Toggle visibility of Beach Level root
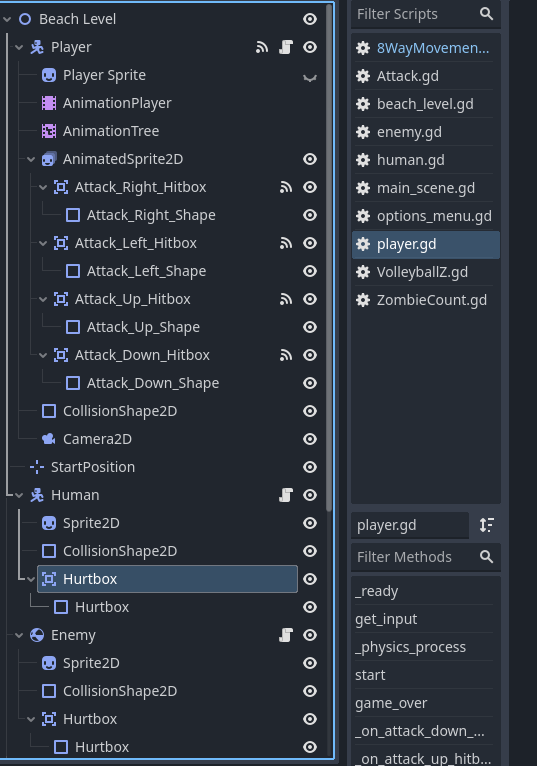The height and width of the screenshot is (766, 537). click(x=310, y=19)
